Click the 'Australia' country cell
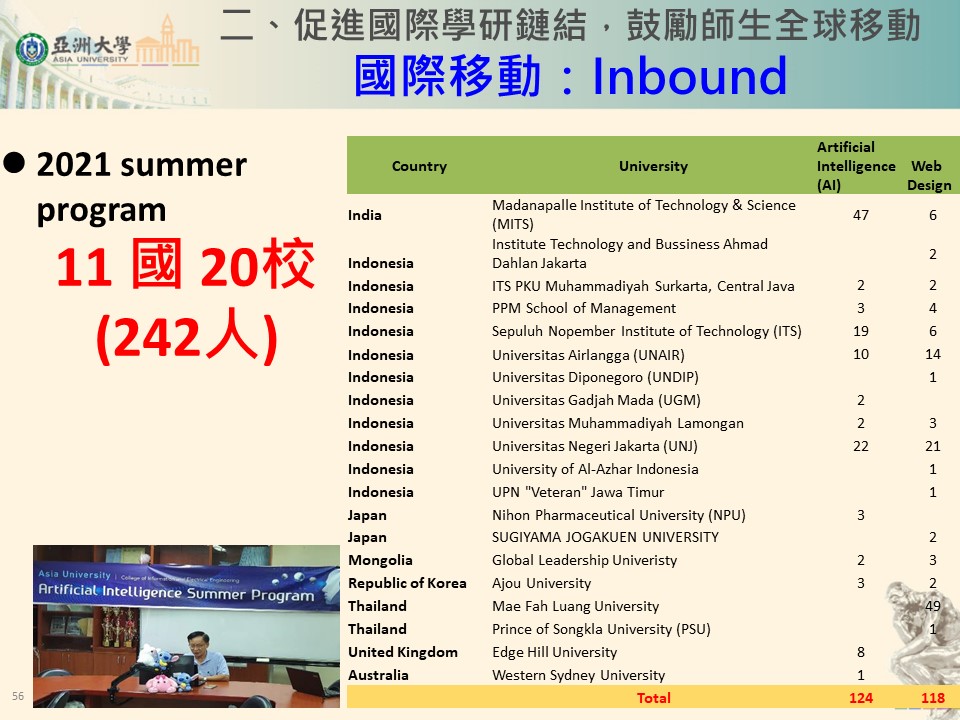The height and width of the screenshot is (720, 960). (x=378, y=675)
